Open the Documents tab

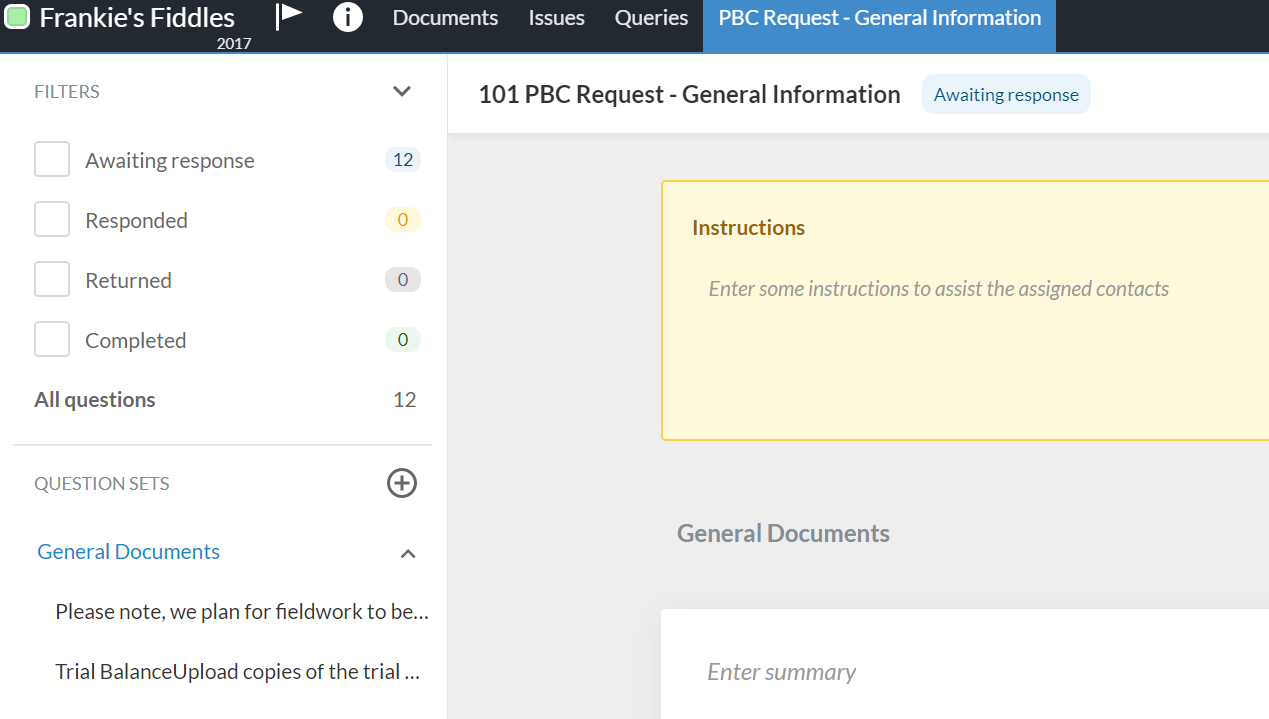[445, 18]
